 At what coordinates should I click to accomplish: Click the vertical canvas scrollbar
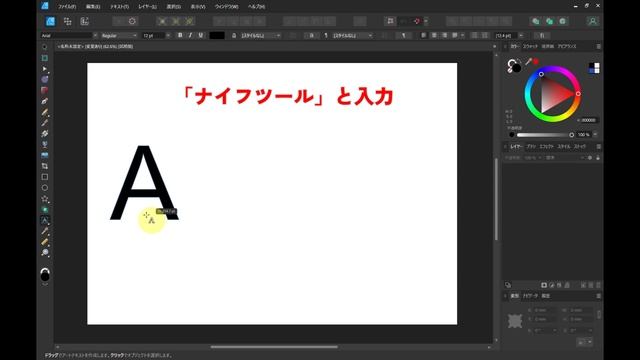[x=496, y=199]
